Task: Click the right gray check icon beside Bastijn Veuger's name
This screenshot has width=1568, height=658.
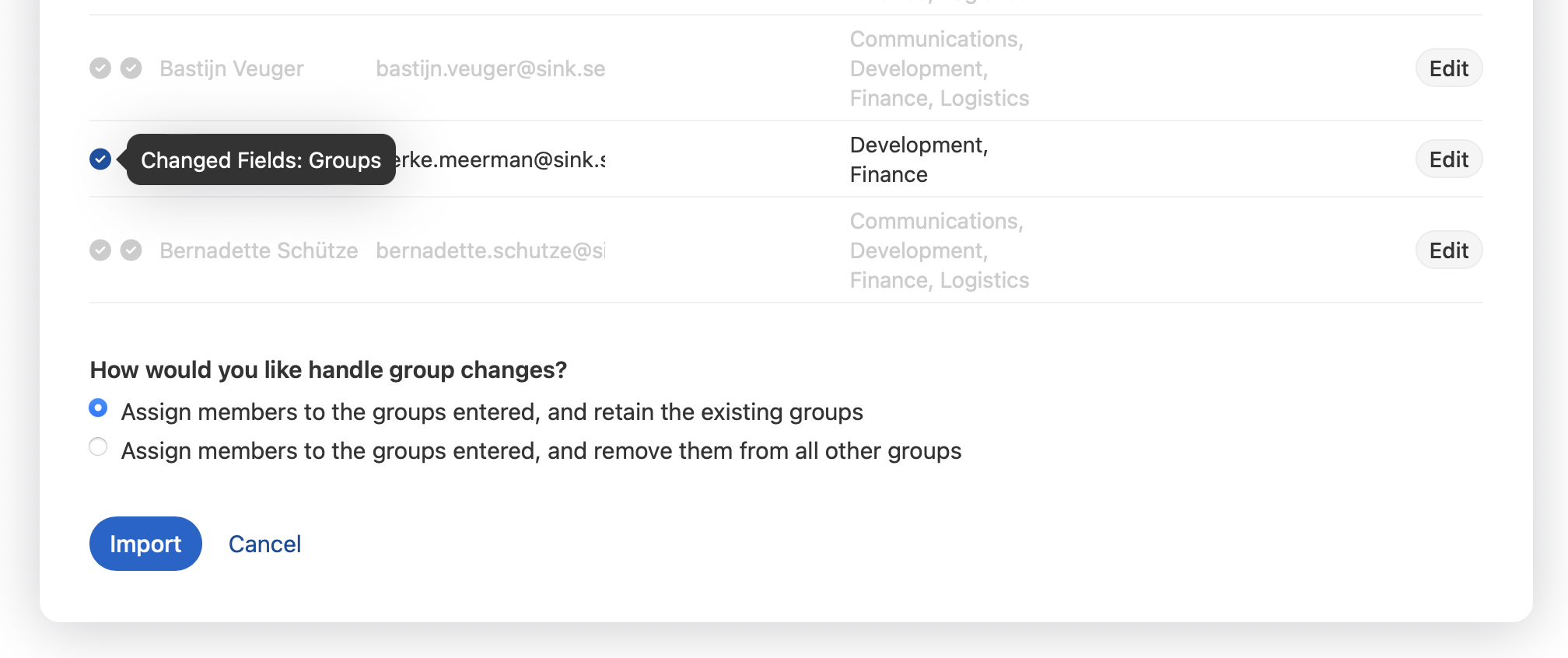Action: click(131, 68)
